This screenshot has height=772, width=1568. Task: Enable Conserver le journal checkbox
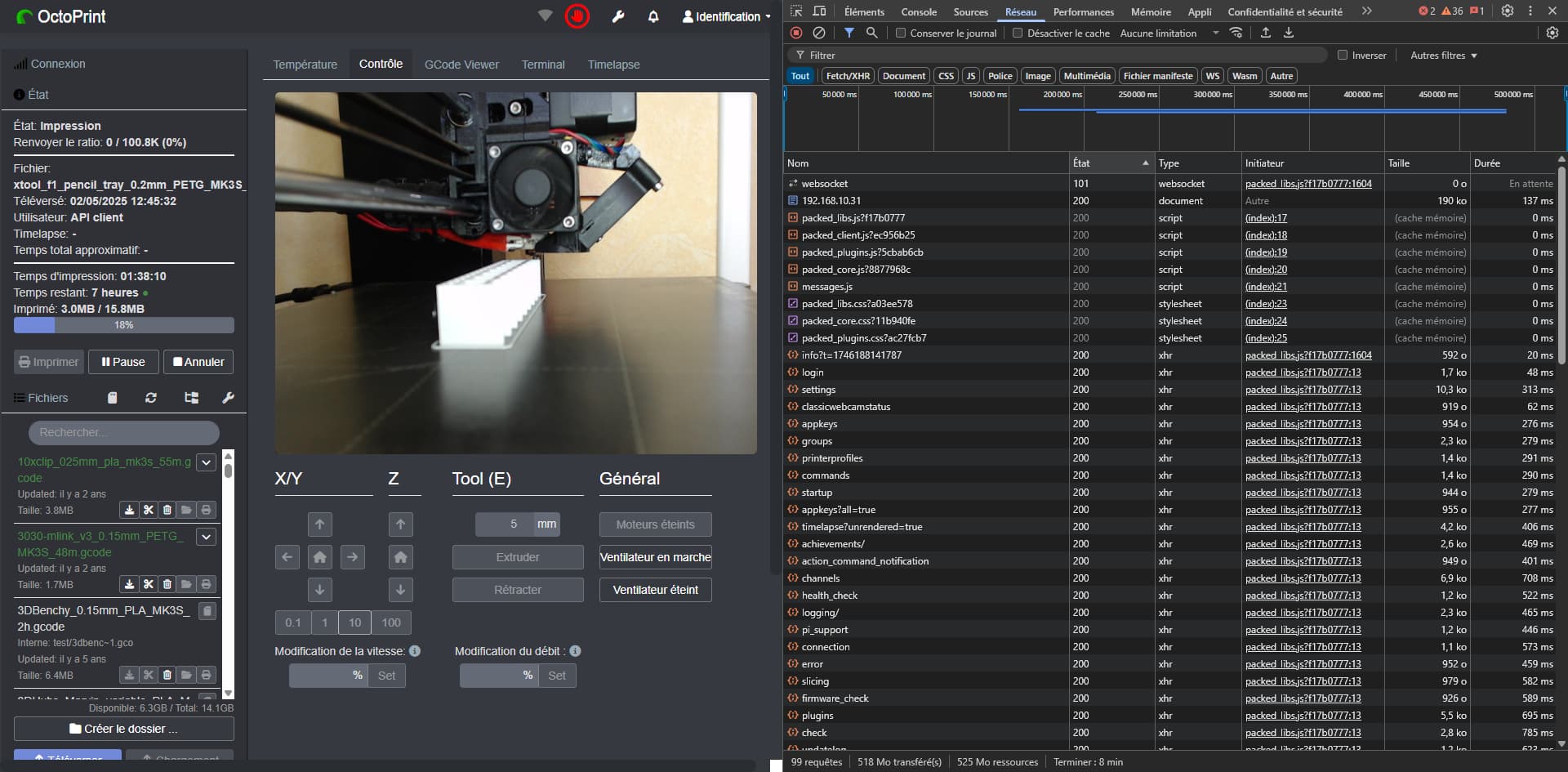tap(901, 33)
